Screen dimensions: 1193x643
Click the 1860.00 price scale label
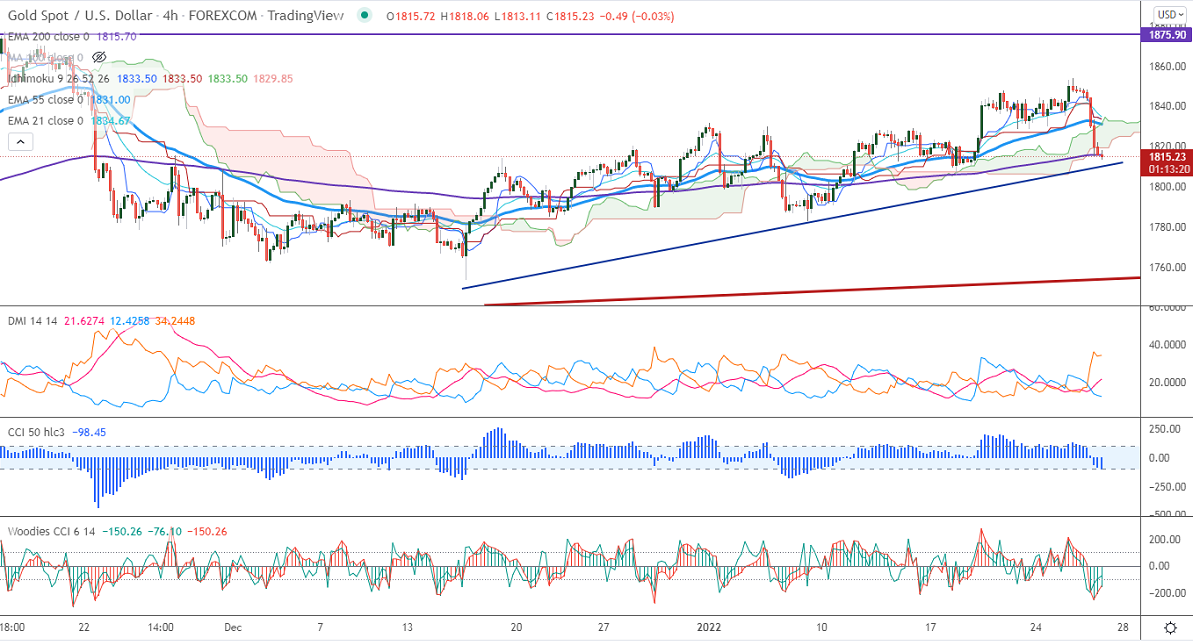pyautogui.click(x=1167, y=67)
